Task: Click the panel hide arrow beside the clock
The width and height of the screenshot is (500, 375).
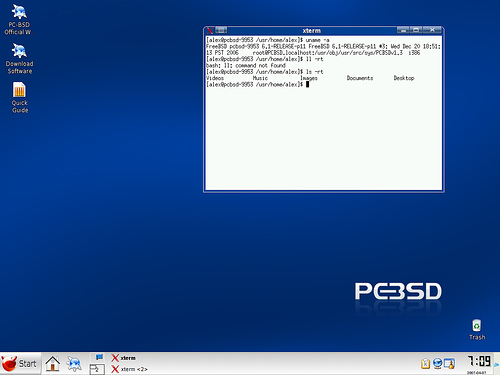Action: 497,364
